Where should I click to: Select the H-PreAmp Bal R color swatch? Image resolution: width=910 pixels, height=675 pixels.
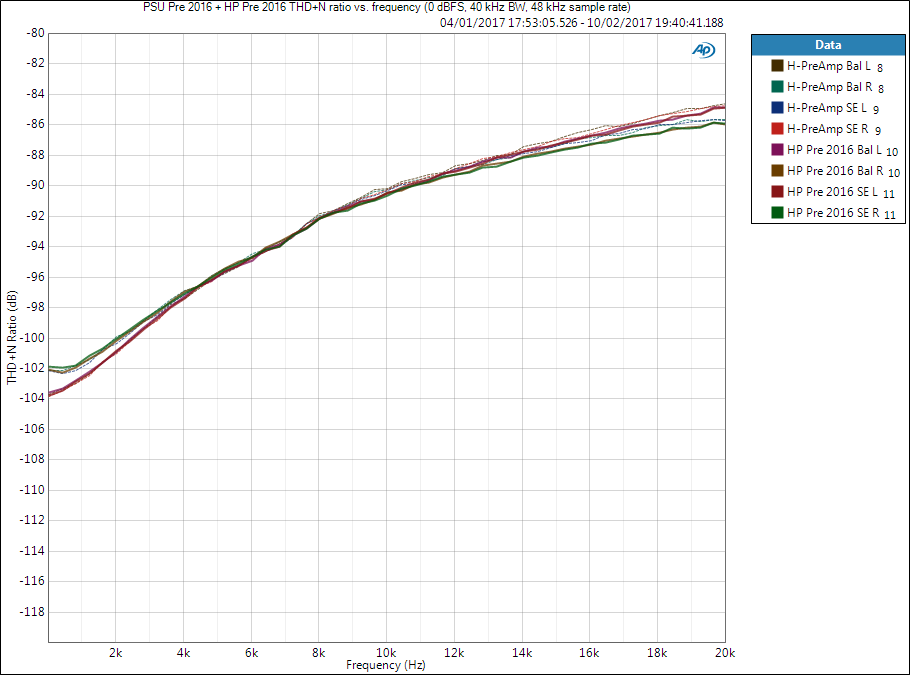(x=778, y=86)
